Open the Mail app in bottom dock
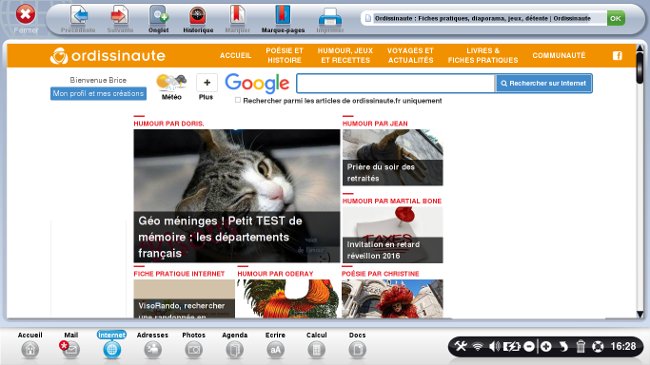Image resolution: width=650 pixels, height=365 pixels. (70, 345)
